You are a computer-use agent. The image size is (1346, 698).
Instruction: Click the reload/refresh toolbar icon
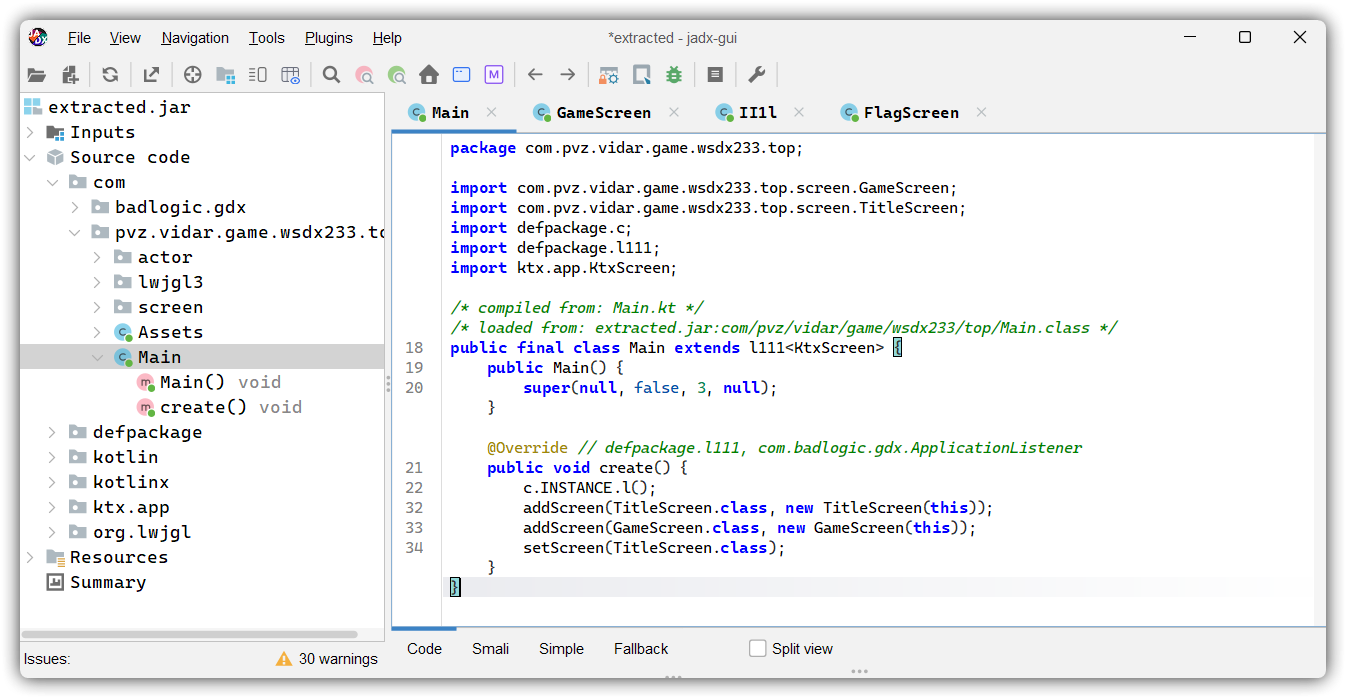tap(110, 75)
